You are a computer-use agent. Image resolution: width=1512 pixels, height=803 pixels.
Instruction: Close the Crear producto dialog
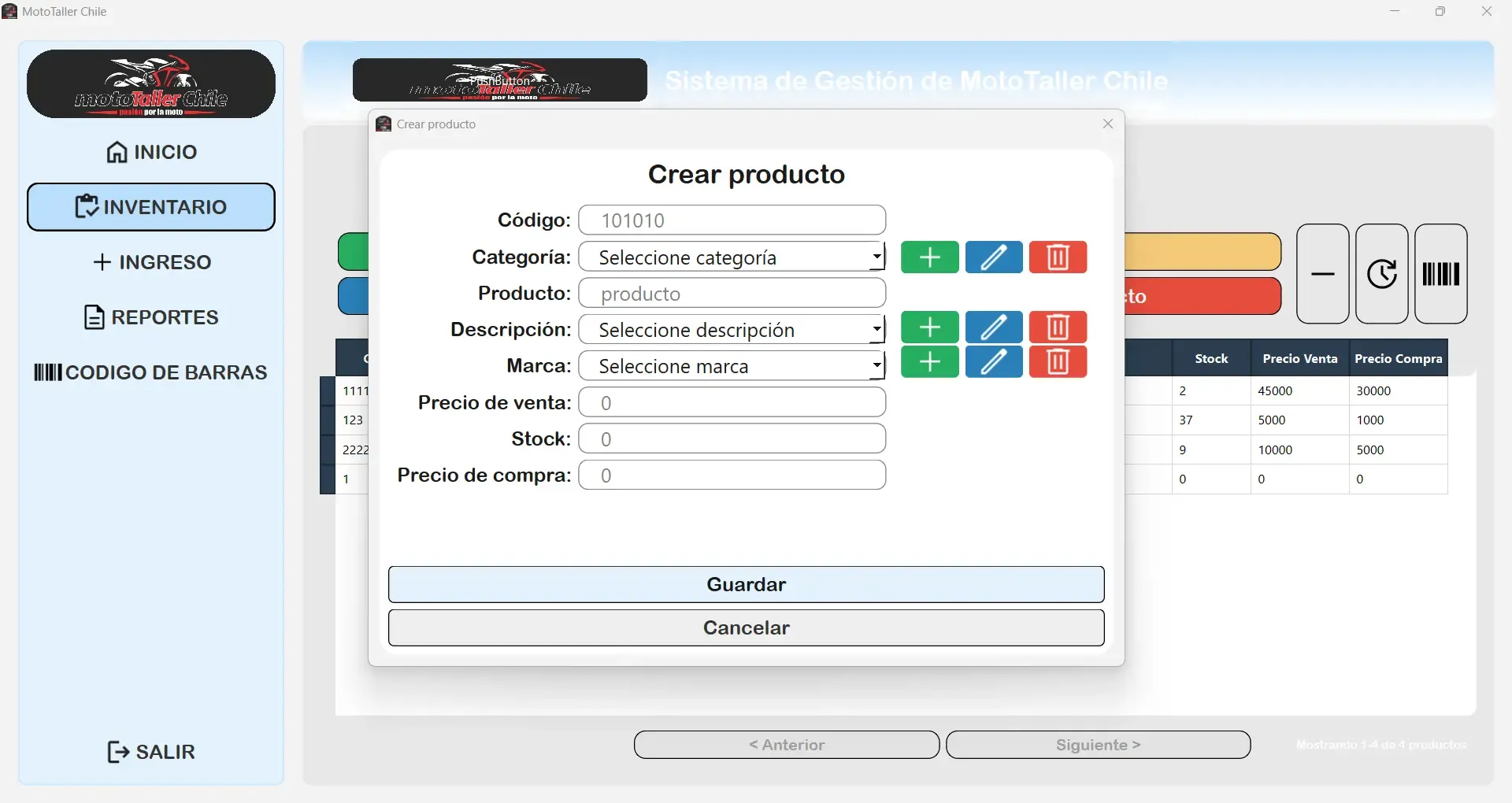[x=1108, y=124]
